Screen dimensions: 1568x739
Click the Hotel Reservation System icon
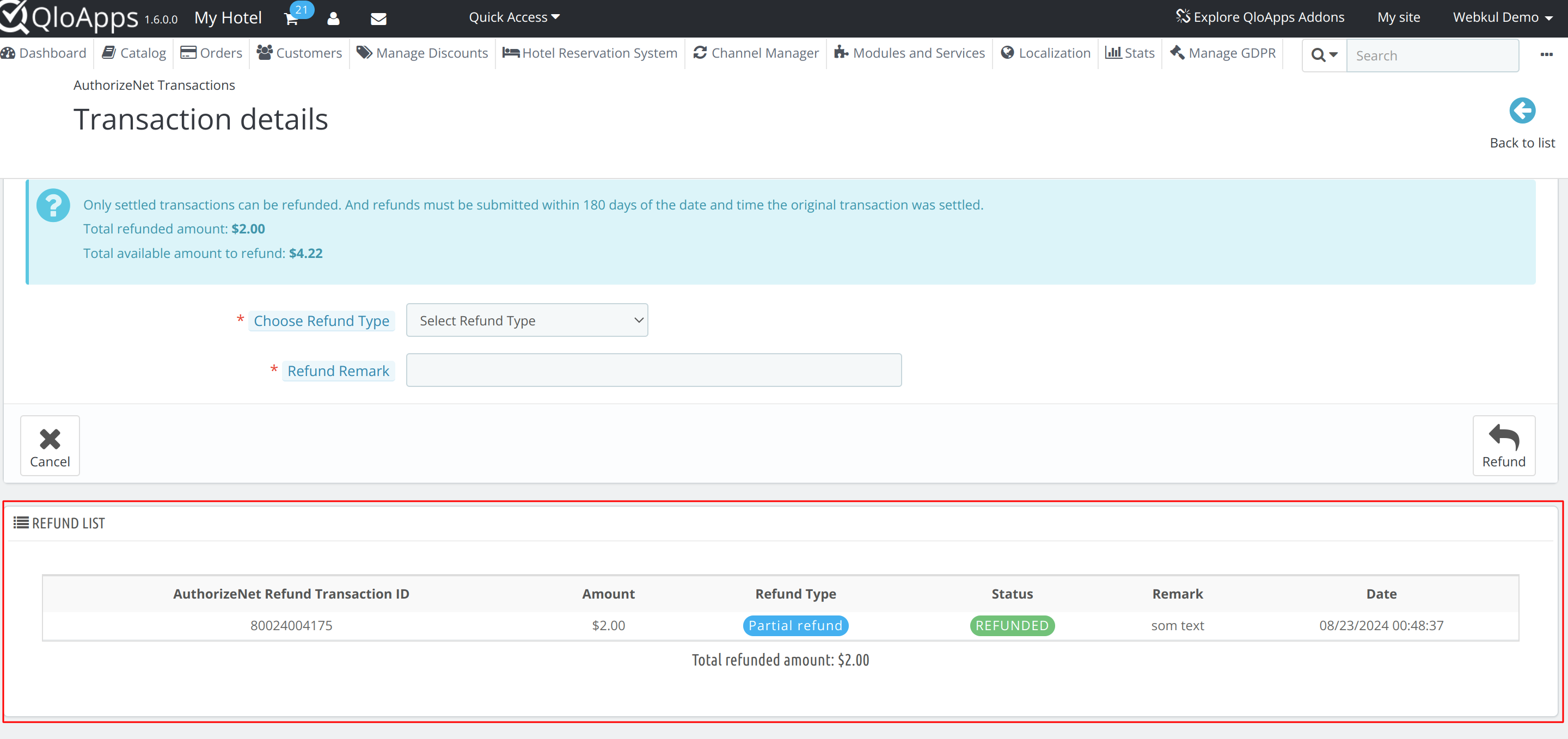point(512,53)
